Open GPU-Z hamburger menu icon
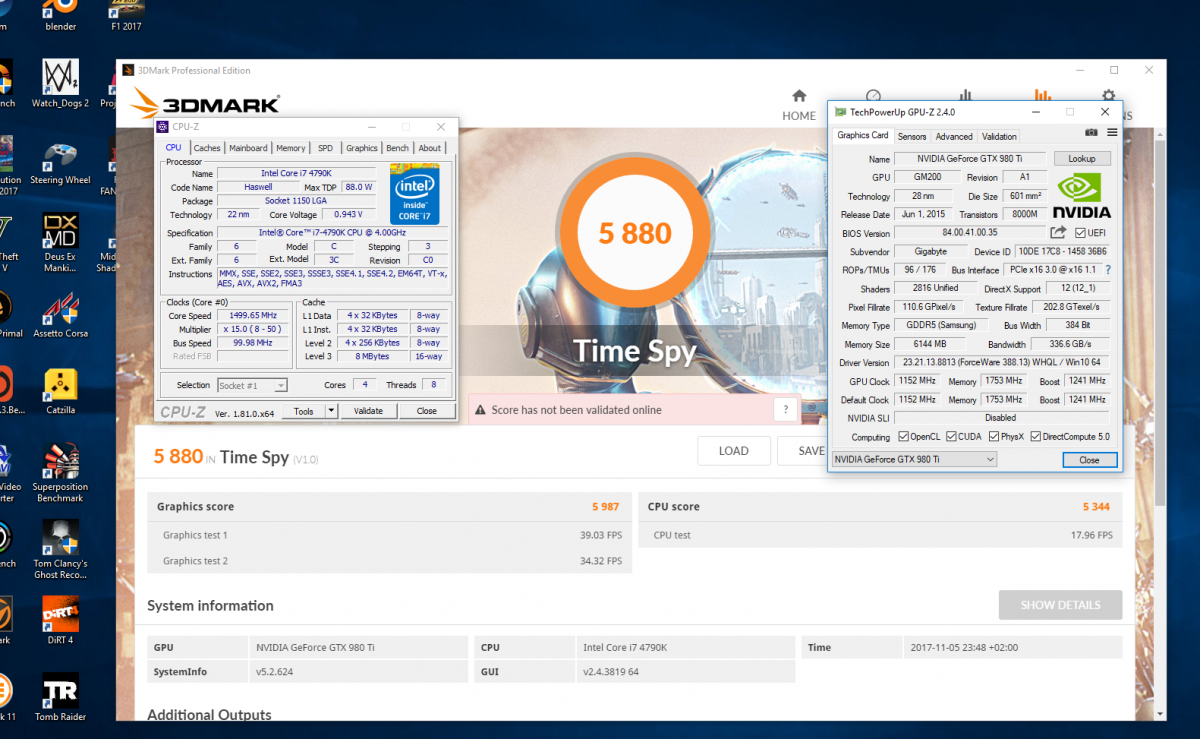 point(1112,133)
